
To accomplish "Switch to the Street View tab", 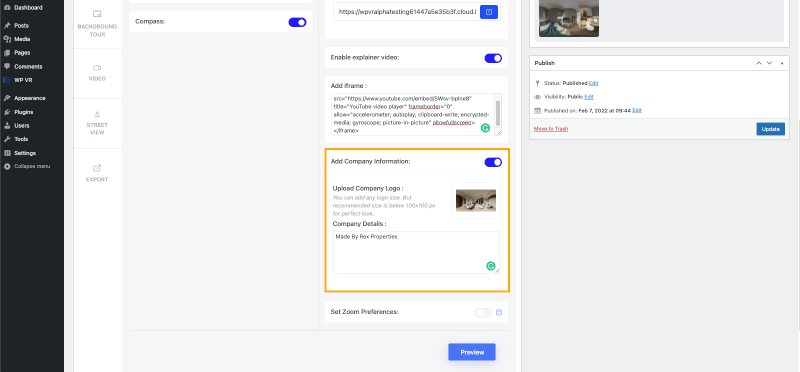I will click(97, 123).
